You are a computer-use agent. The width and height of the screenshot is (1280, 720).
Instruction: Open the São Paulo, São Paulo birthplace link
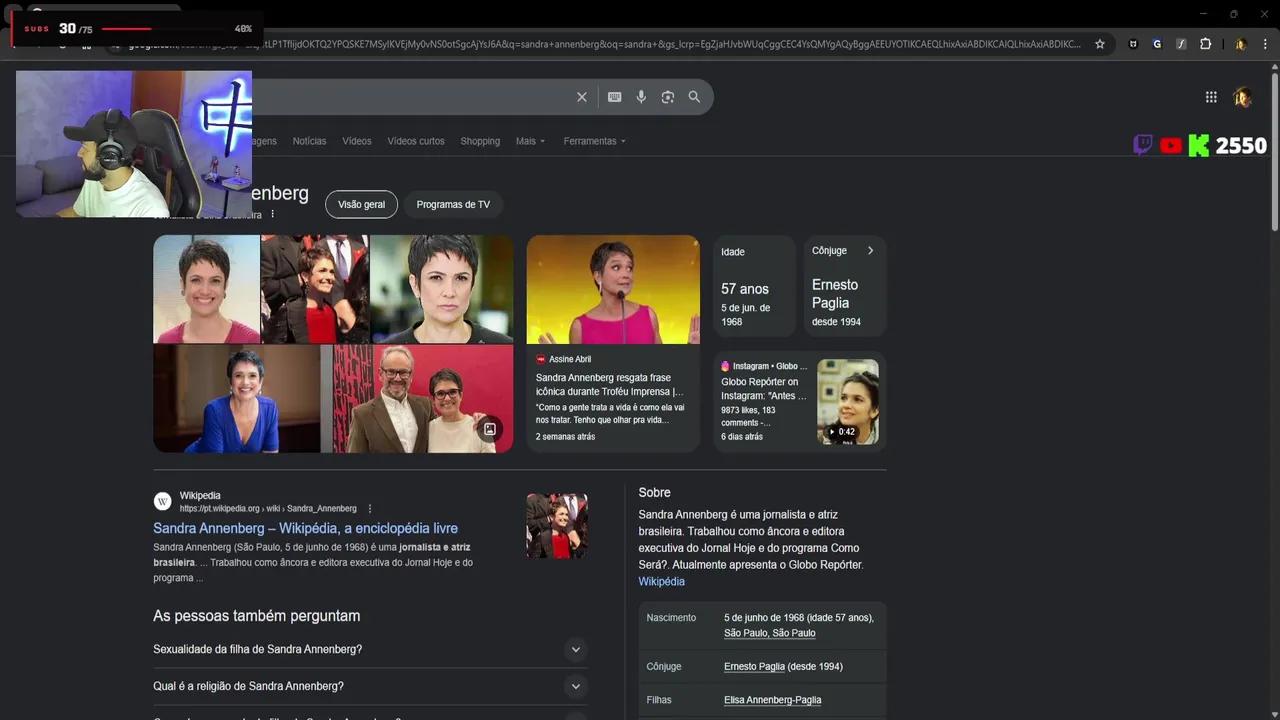[770, 633]
